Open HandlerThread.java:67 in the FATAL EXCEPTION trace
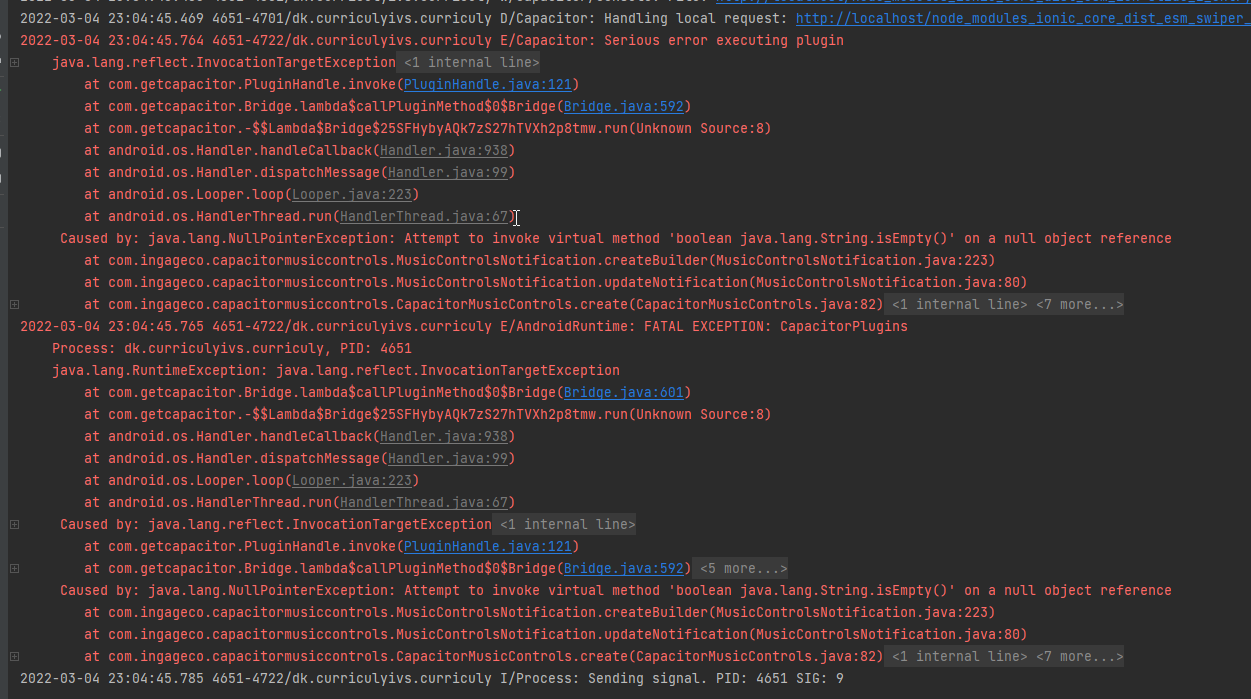The height and width of the screenshot is (699, 1251). [x=424, y=502]
